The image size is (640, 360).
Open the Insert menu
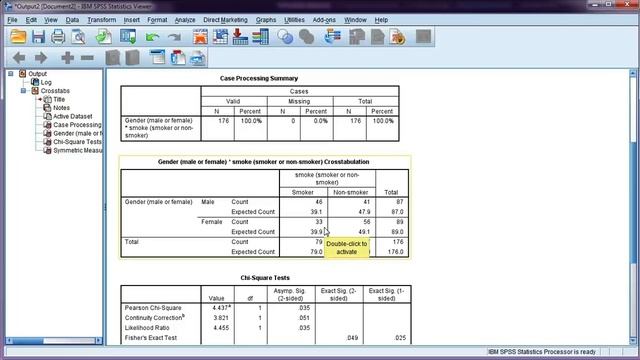(x=131, y=20)
